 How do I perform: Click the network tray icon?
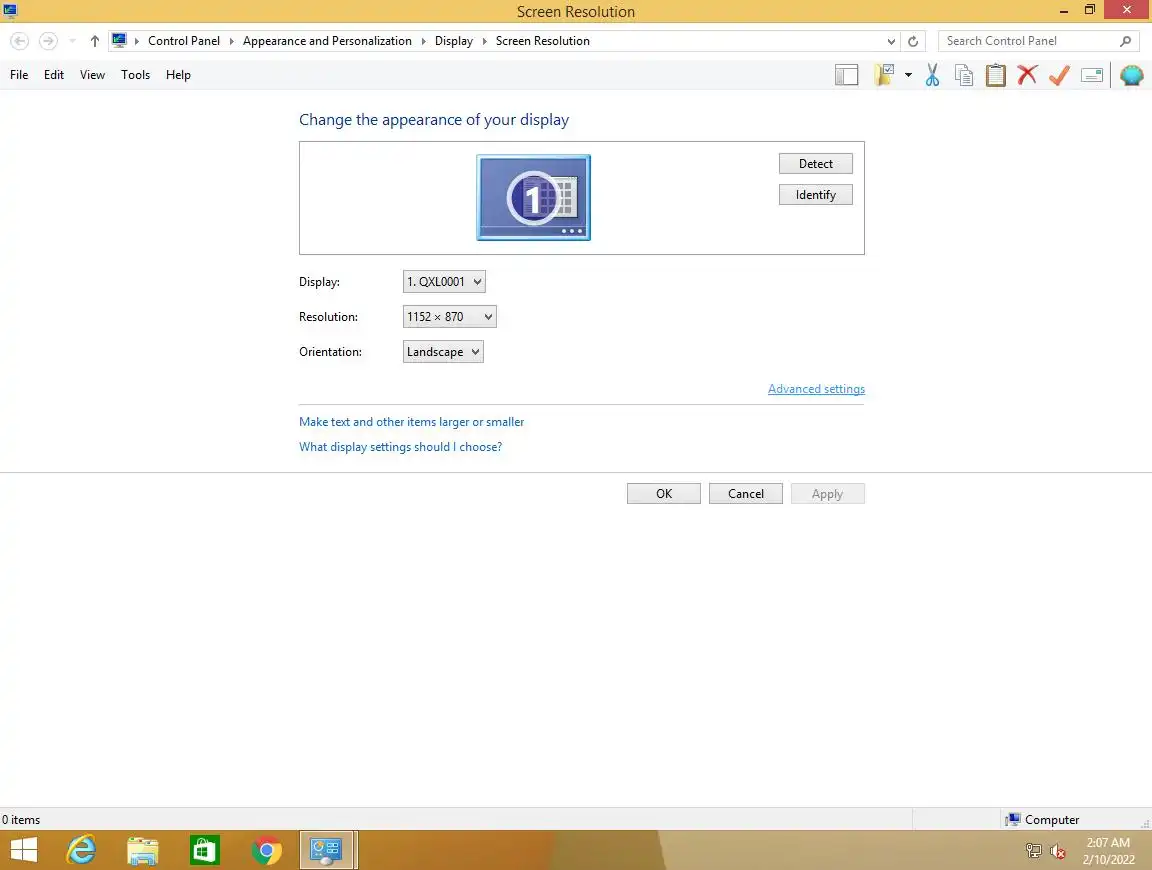point(1033,851)
